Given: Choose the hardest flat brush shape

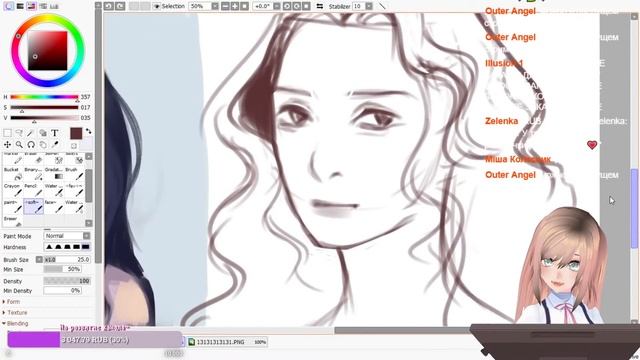Looking at the screenshot, I should [85, 247].
